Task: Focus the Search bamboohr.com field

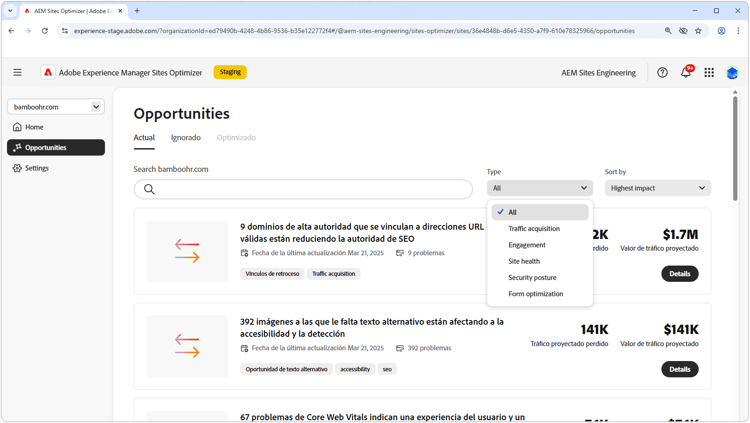Action: click(303, 189)
